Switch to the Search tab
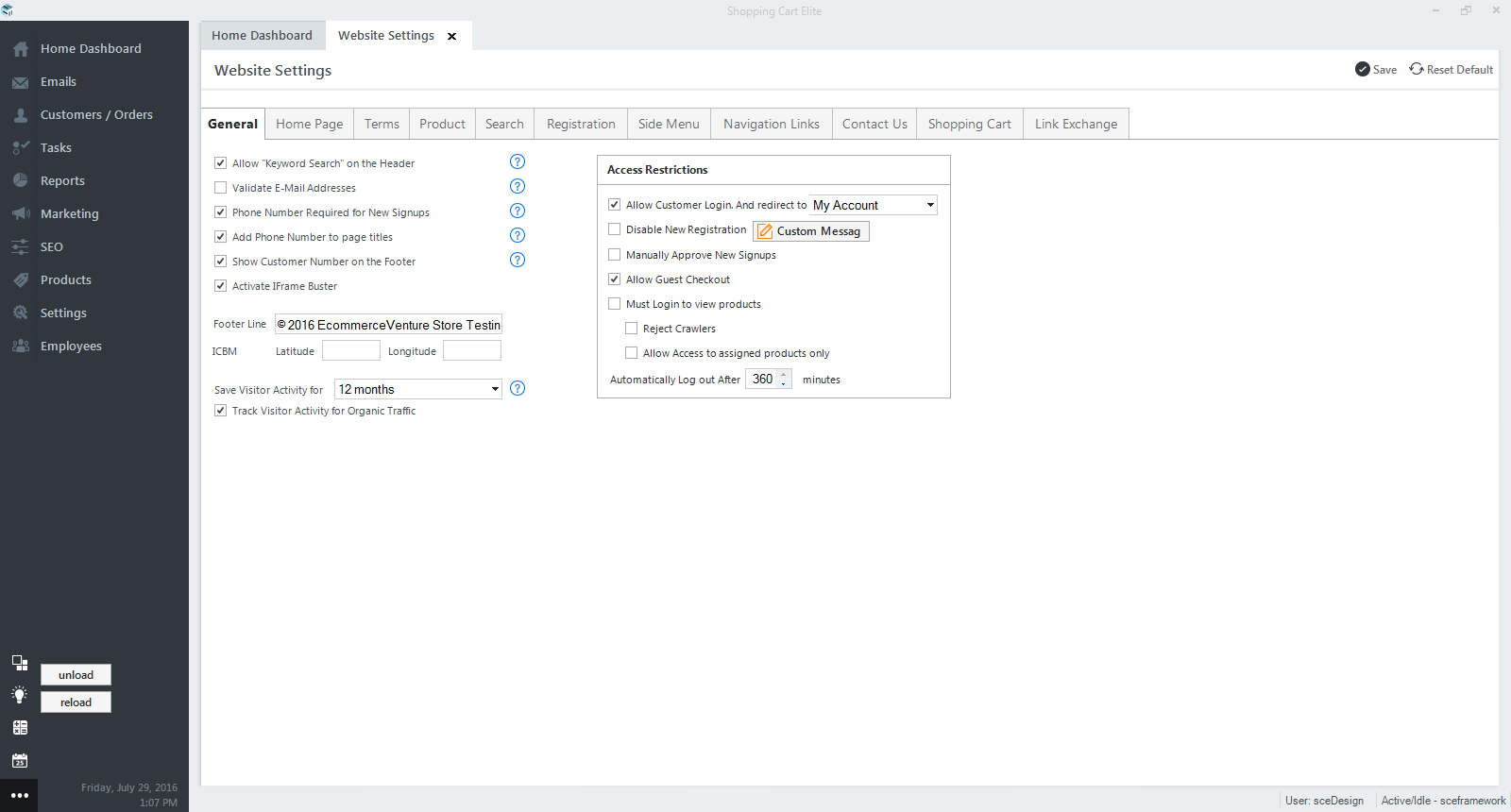 click(x=504, y=124)
